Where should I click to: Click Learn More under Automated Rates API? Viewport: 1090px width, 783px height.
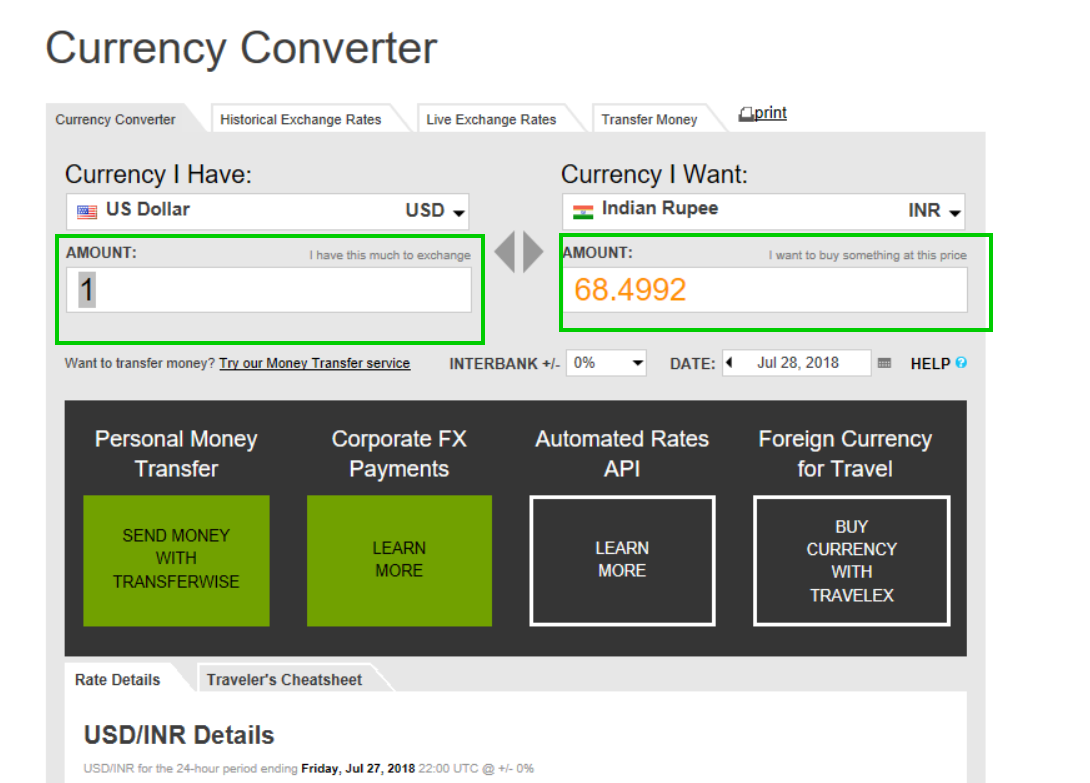622,560
